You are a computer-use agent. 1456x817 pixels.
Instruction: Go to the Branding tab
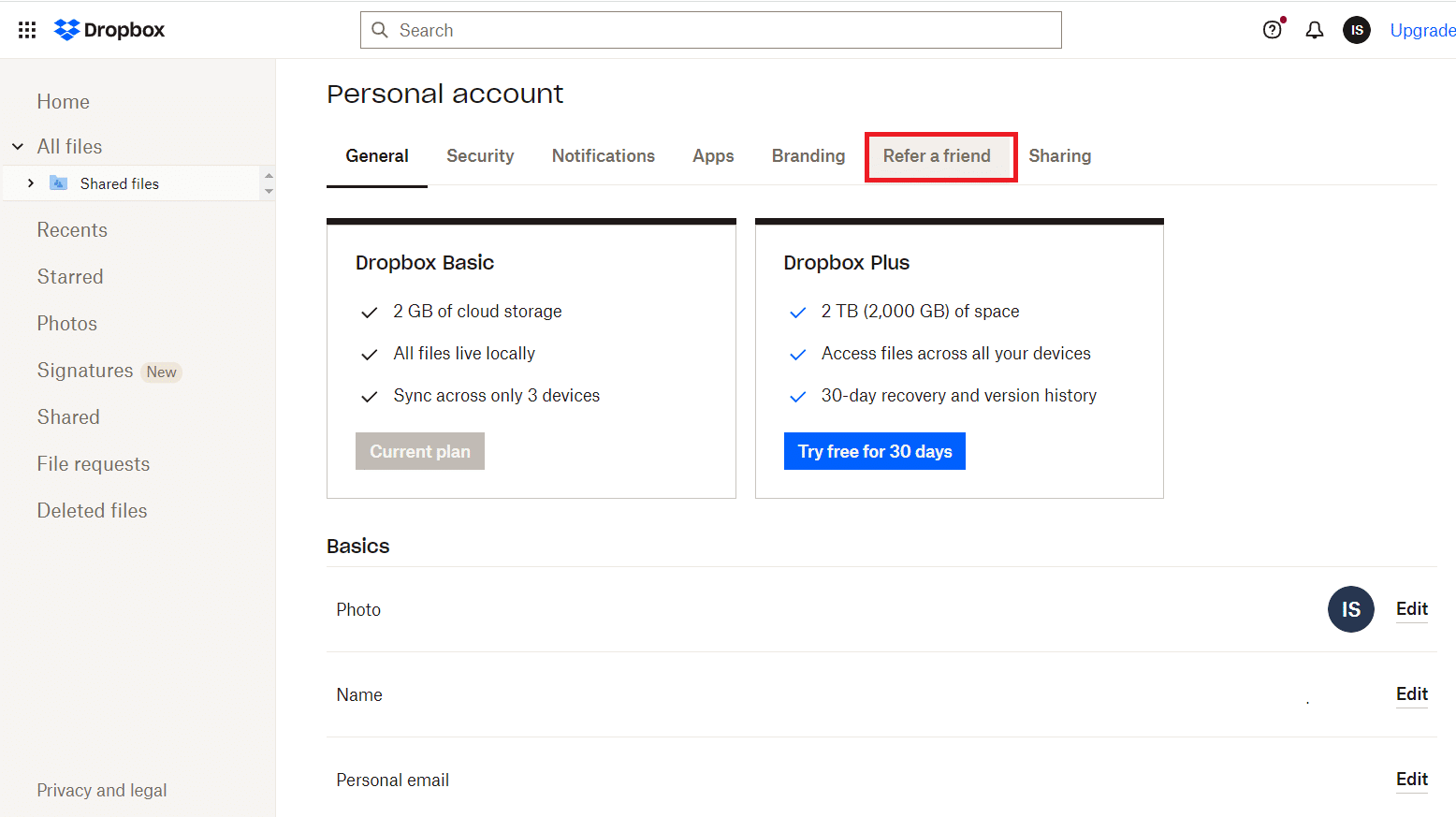(808, 156)
